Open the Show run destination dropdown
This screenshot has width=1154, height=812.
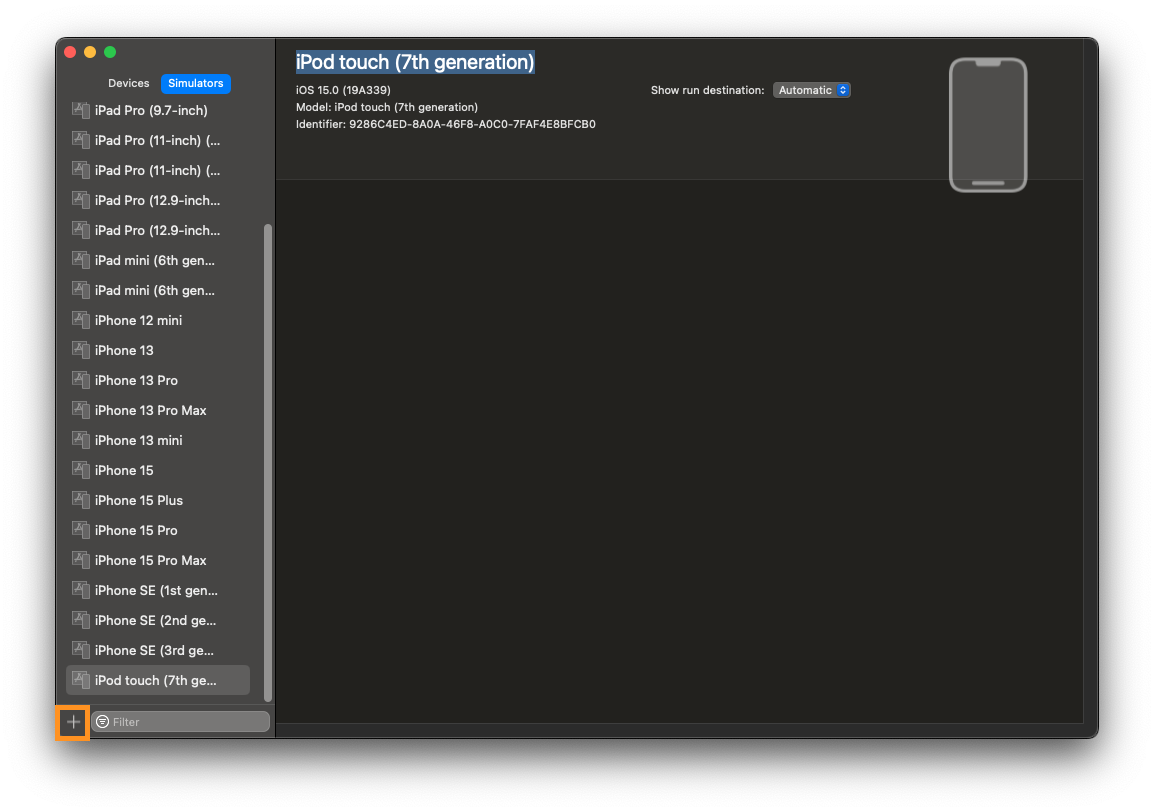[812, 89]
